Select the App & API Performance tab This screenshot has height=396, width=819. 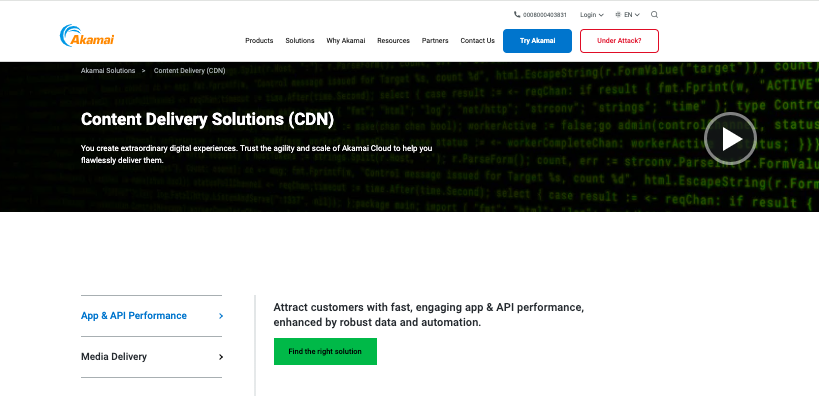coord(151,316)
